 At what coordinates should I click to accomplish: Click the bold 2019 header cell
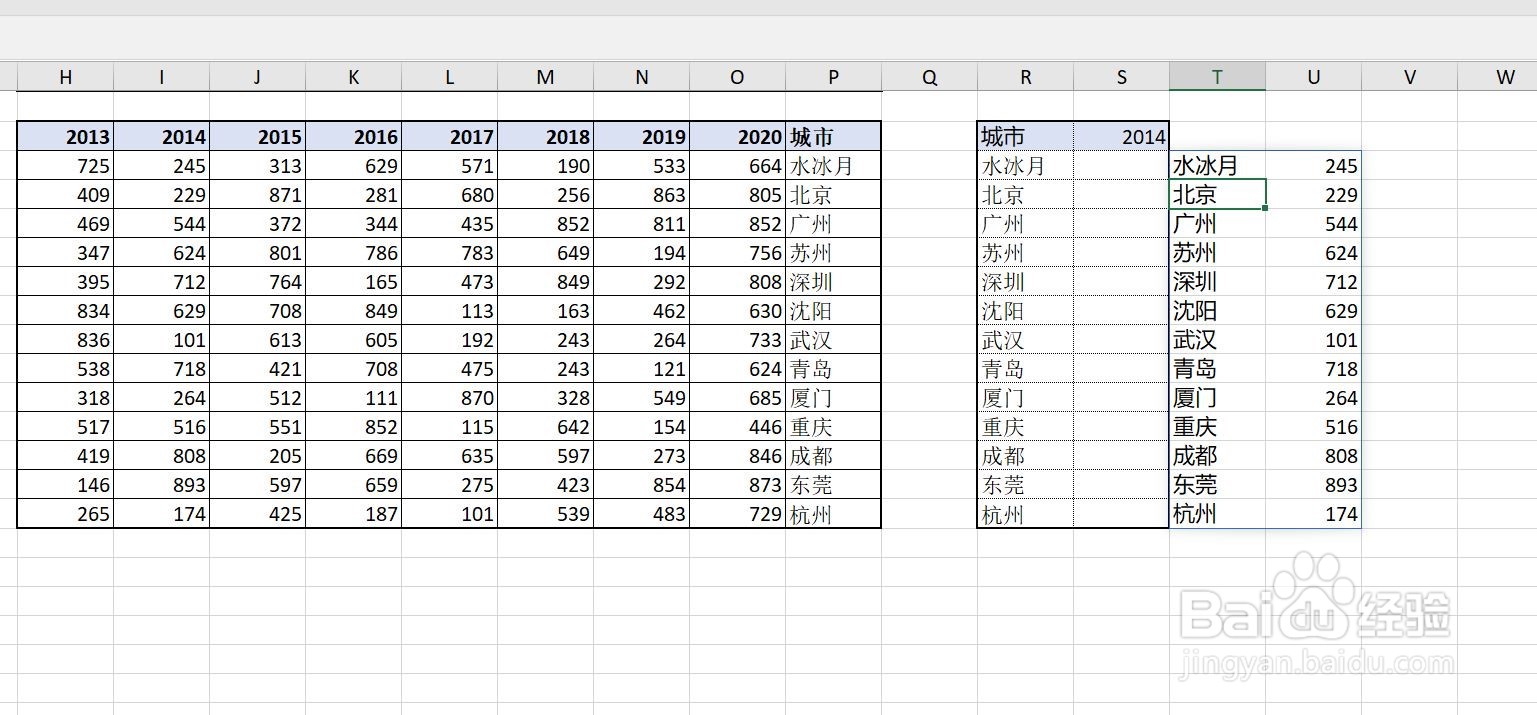641,137
